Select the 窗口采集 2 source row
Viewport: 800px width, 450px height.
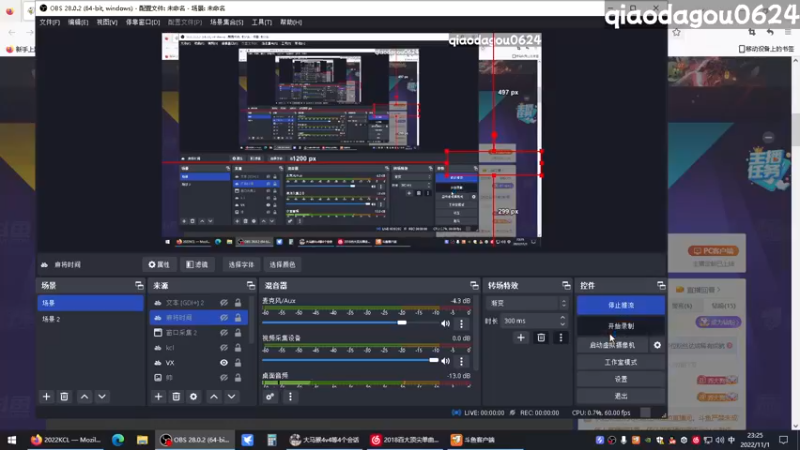click(199, 333)
